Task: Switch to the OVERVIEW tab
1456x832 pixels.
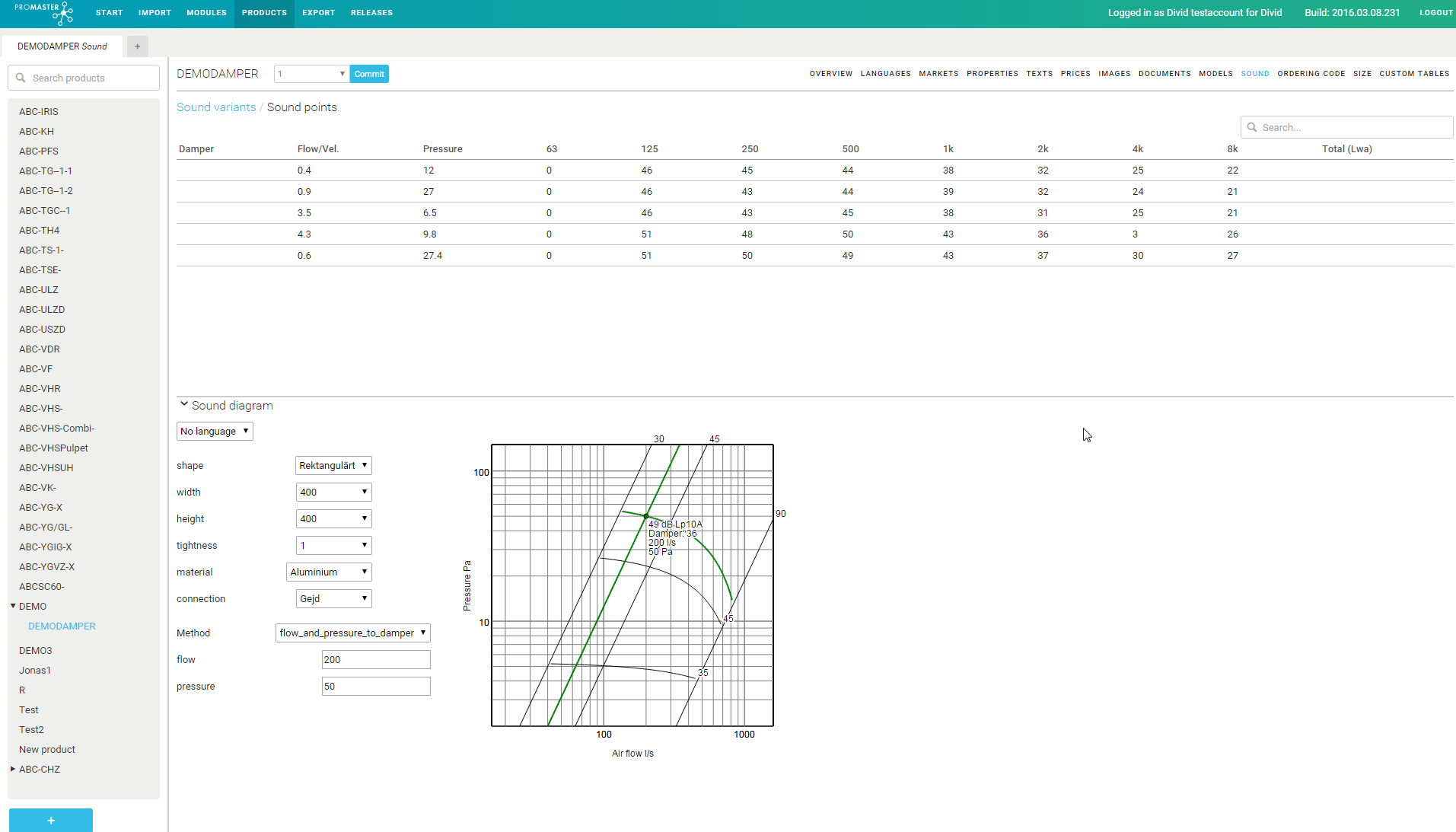Action: (831, 74)
